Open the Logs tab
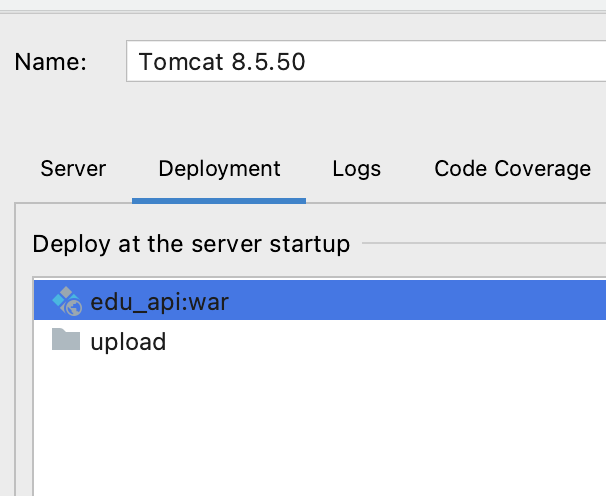 357,169
